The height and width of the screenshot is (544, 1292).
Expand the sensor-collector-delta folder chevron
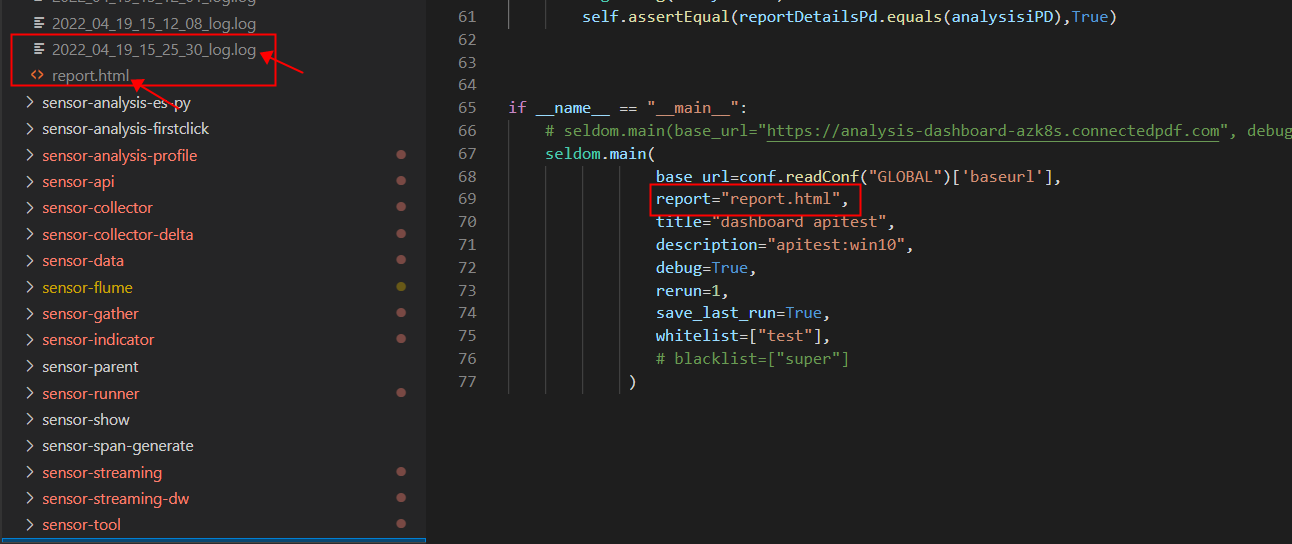tap(30, 234)
